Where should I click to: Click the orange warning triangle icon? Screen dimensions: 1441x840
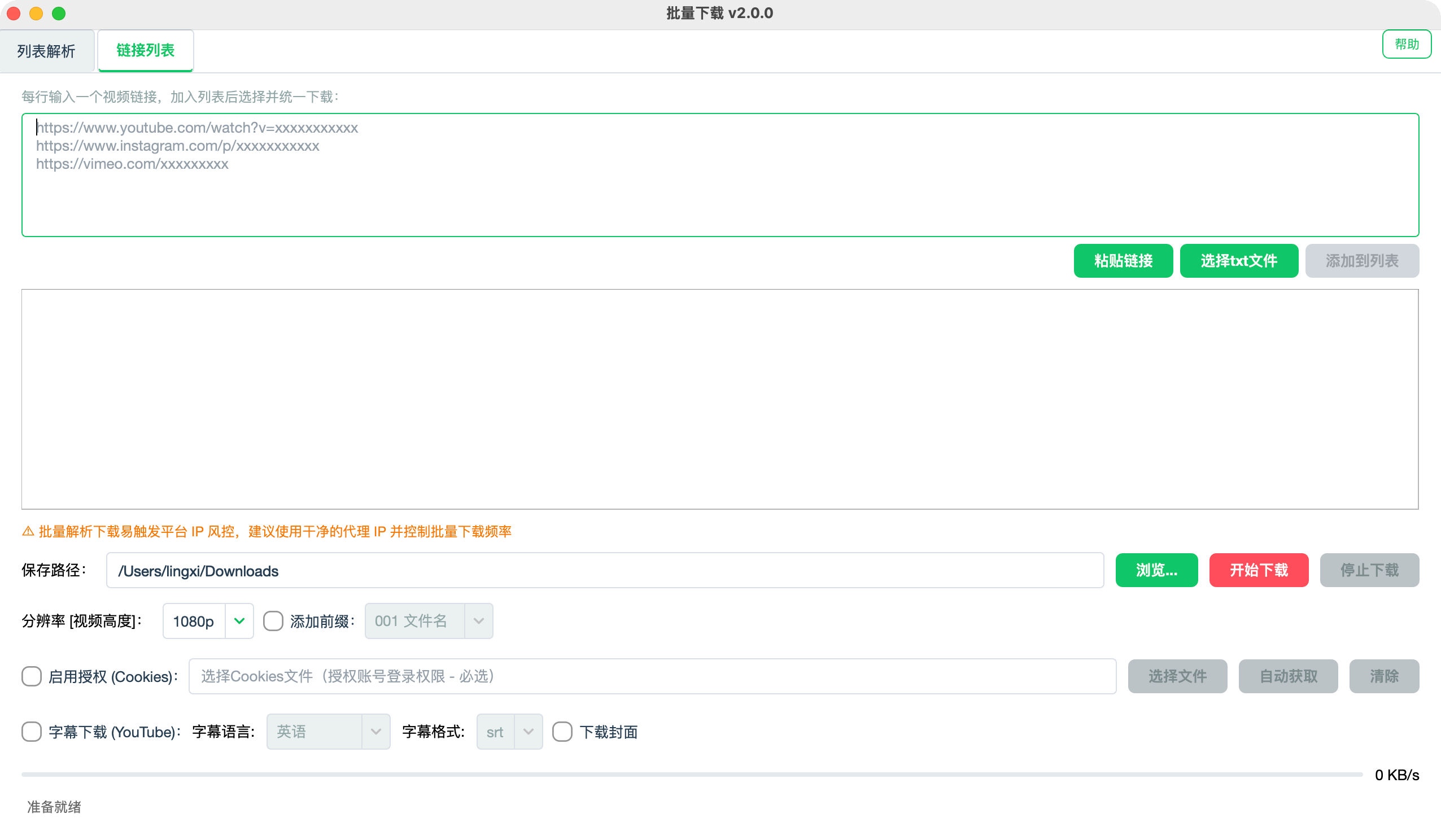pos(28,532)
